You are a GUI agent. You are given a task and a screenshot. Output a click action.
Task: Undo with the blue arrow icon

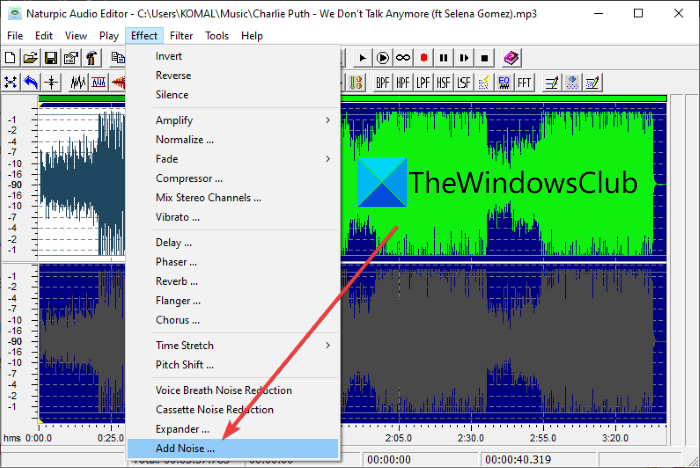click(x=30, y=83)
